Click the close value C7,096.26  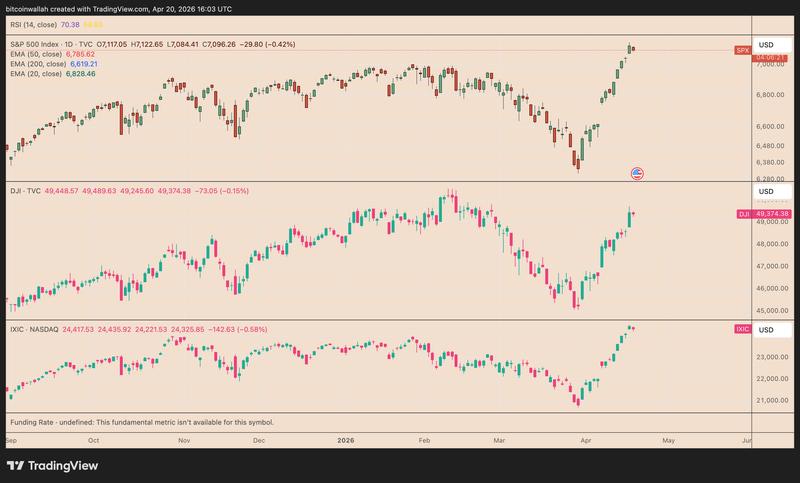[x=219, y=44]
